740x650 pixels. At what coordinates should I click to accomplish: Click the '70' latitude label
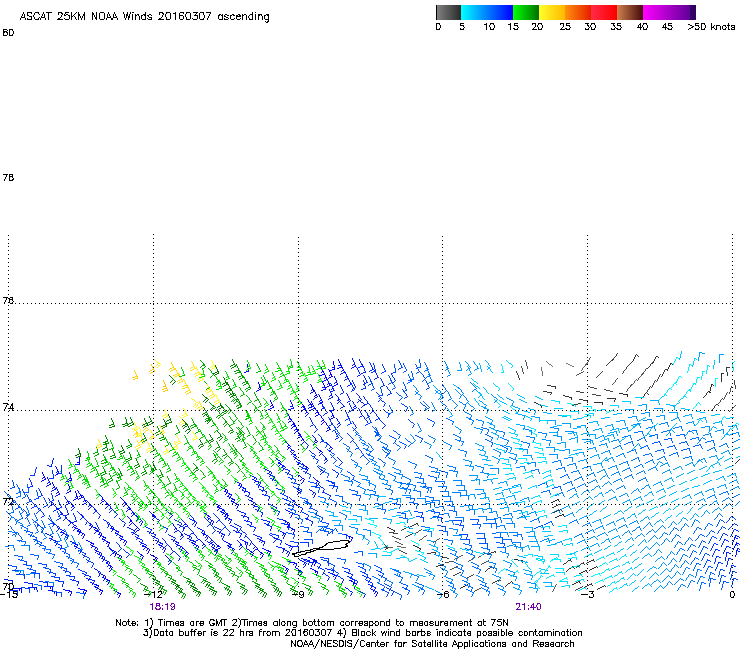point(8,586)
